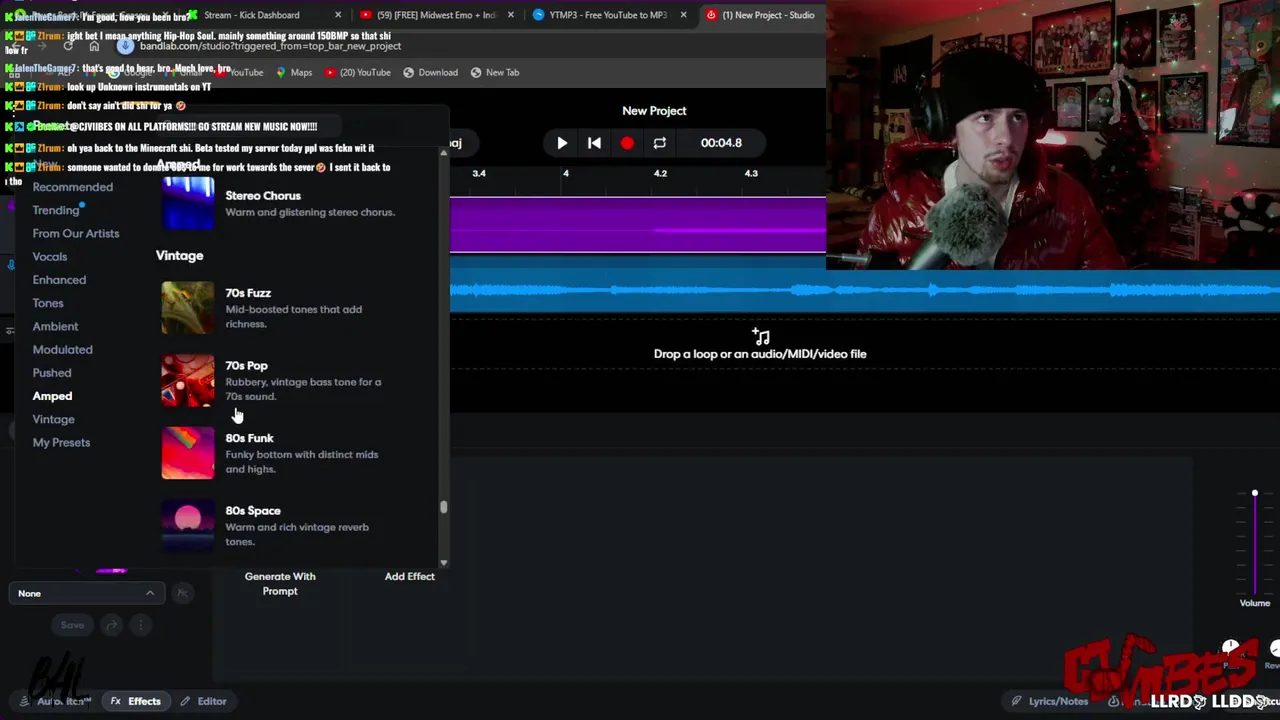Screen dimensions: 1280x720
Task: Open the Ambient preset category
Action: tap(55, 326)
